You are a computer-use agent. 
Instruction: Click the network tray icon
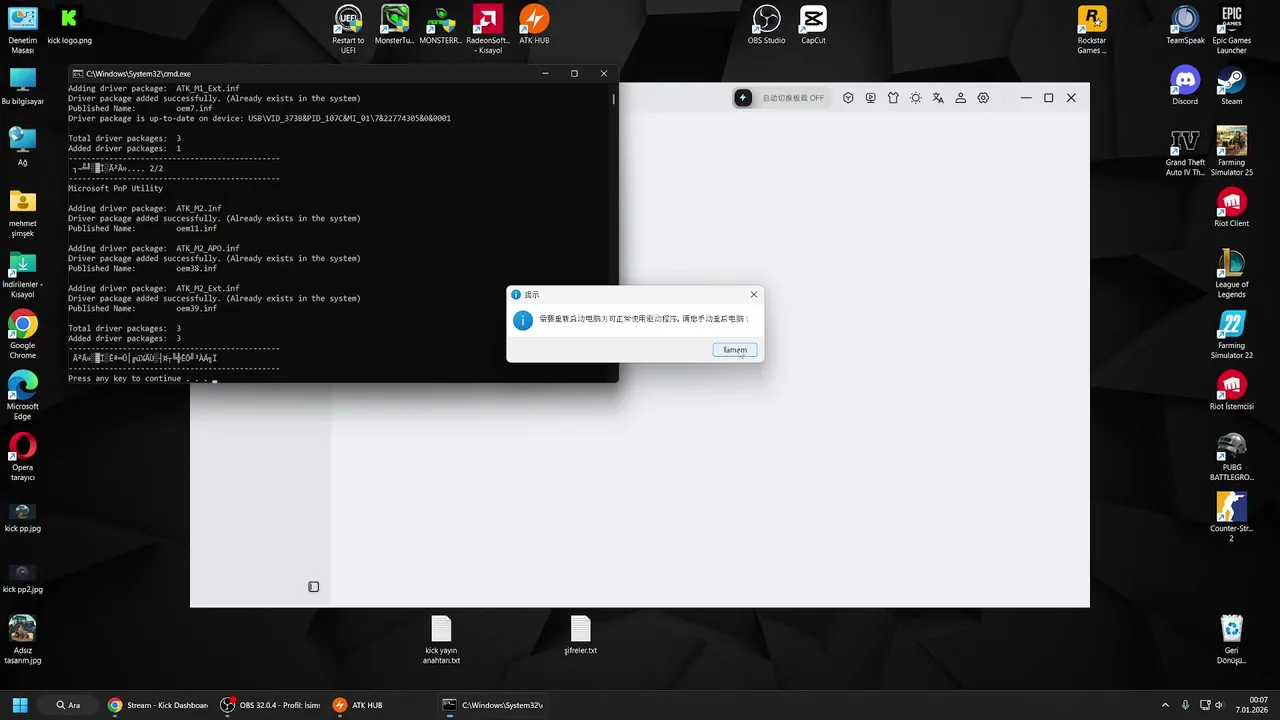[1205, 705]
